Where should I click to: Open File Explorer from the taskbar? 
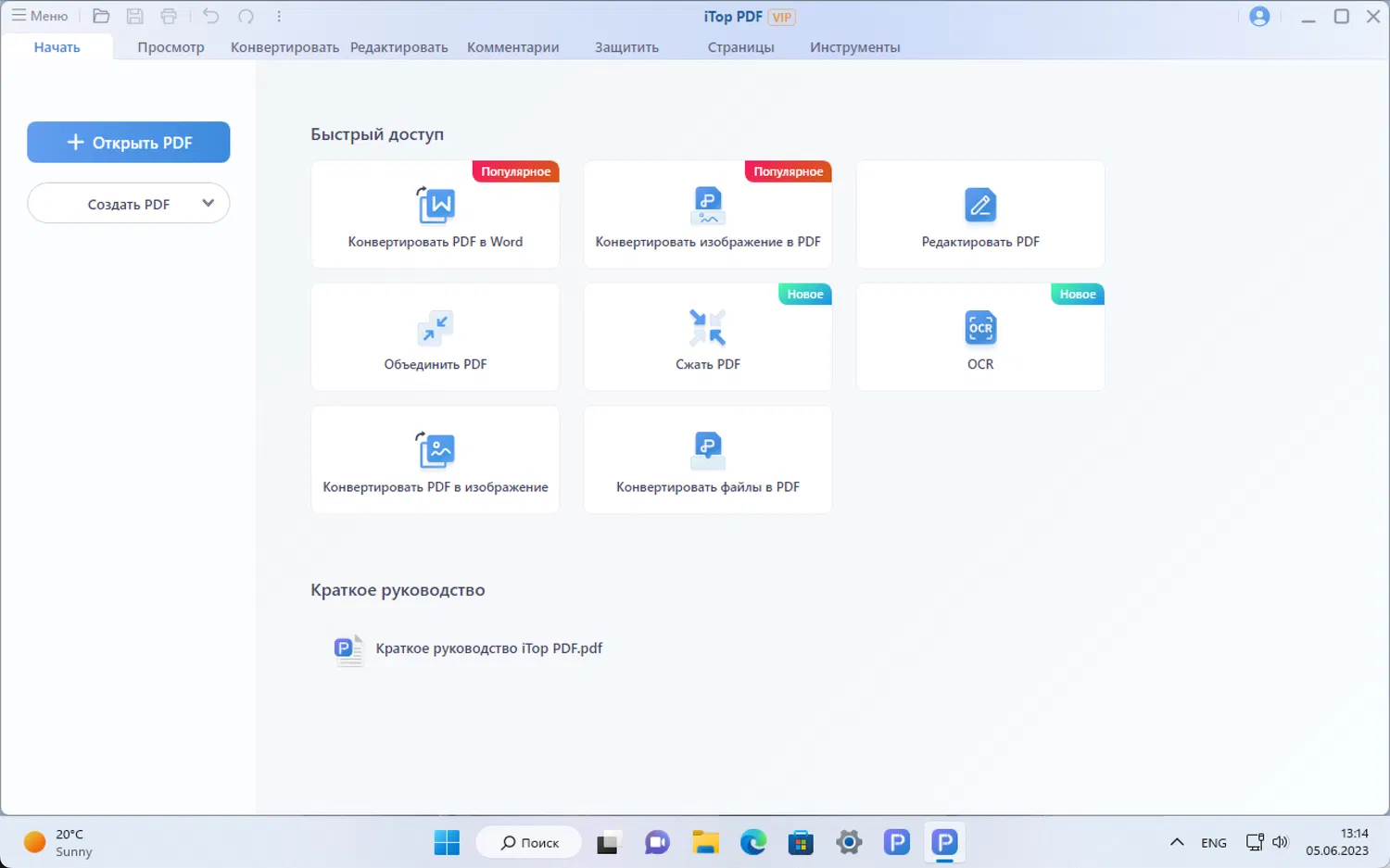point(706,843)
